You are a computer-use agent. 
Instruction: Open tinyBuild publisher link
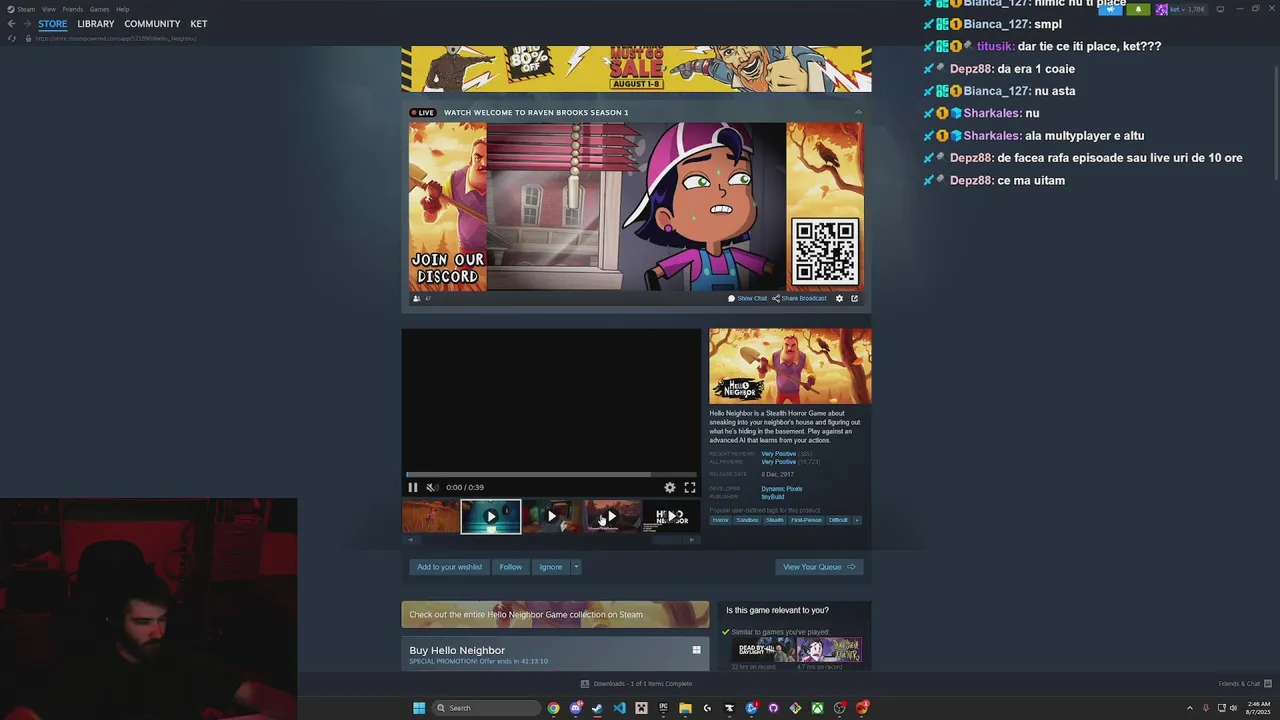(x=773, y=497)
